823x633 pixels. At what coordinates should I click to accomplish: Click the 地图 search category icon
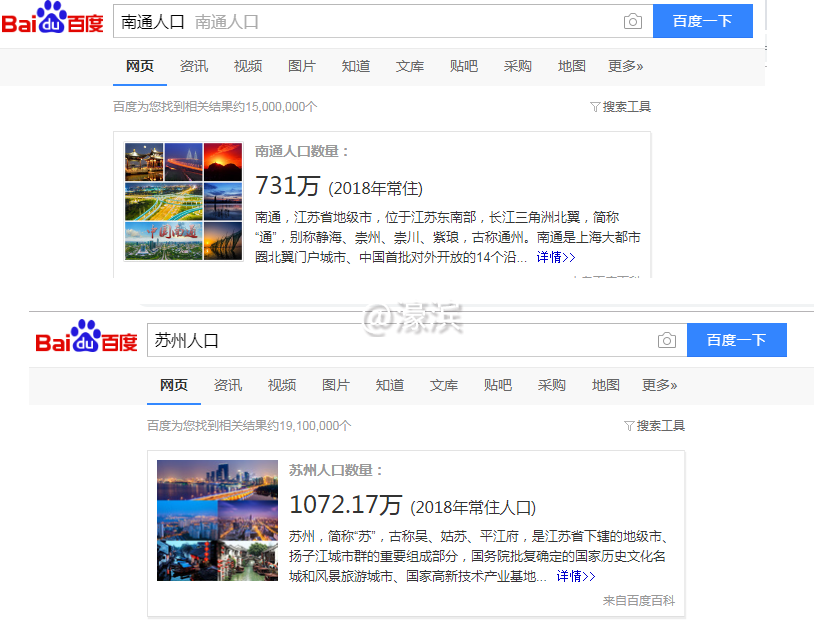(x=570, y=66)
